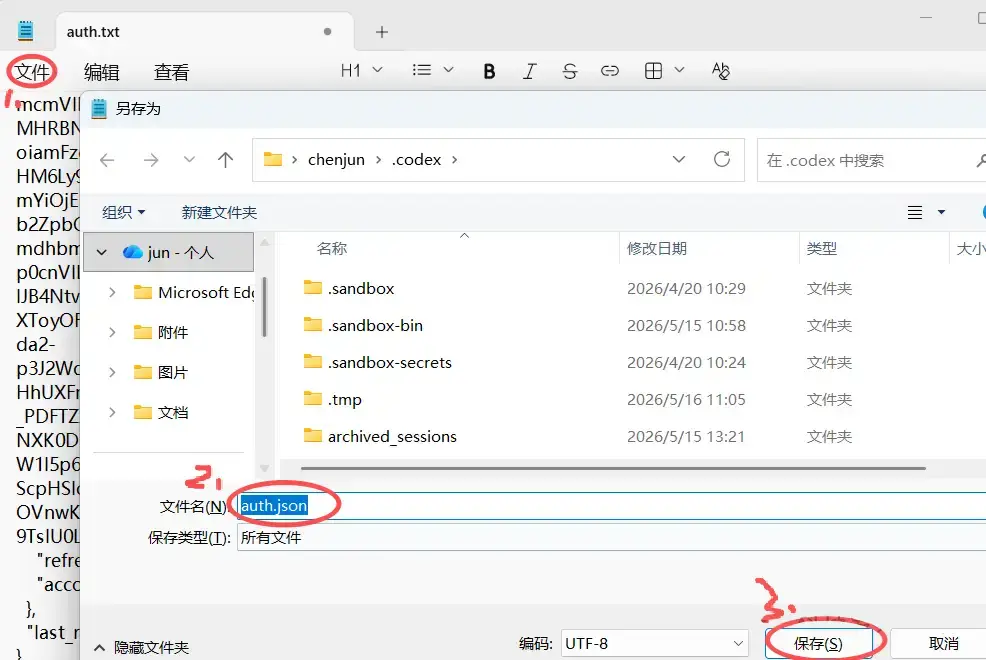Click the horizontal scrollbar in file list
The image size is (986, 660).
[x=613, y=468]
